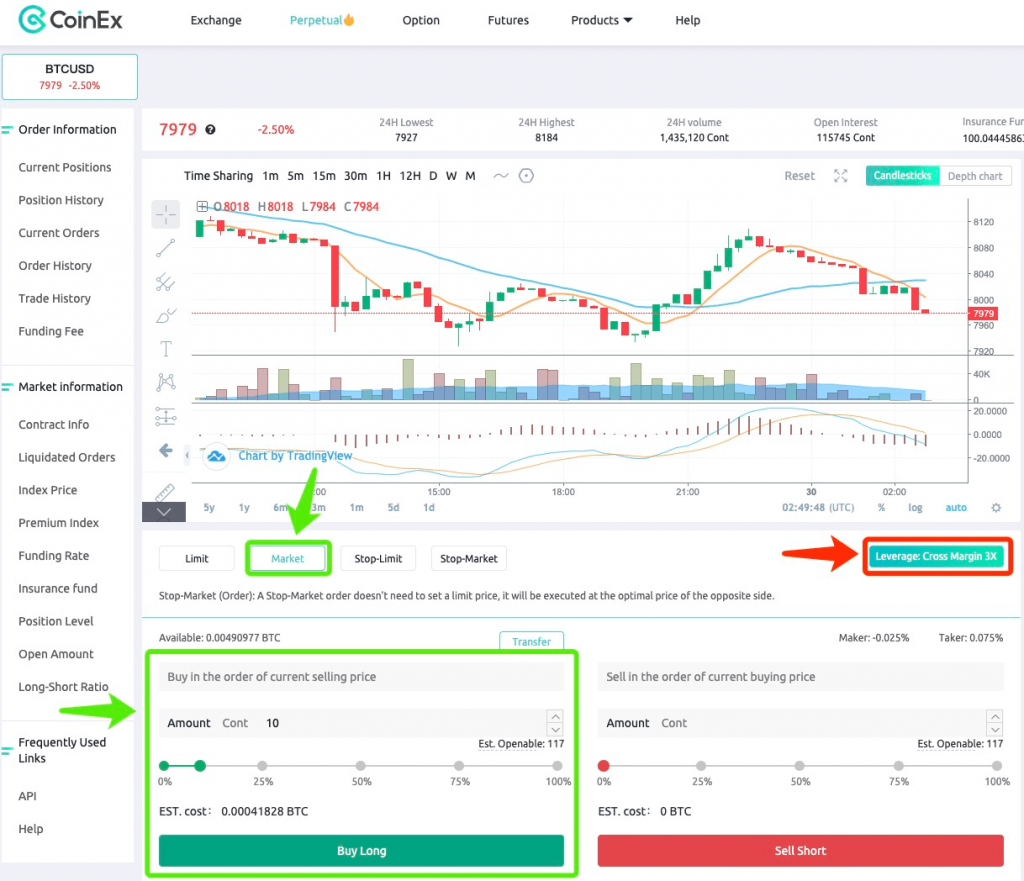Decrease the sell amount with down arrow
Viewport: 1024px width, 881px height.
[995, 729]
